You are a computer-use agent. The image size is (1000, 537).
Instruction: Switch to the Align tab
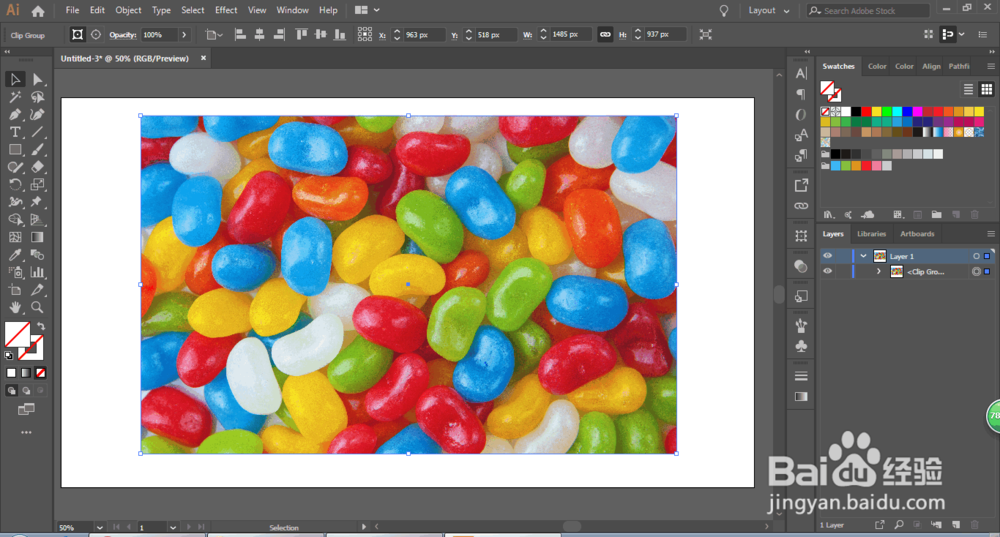coord(931,66)
